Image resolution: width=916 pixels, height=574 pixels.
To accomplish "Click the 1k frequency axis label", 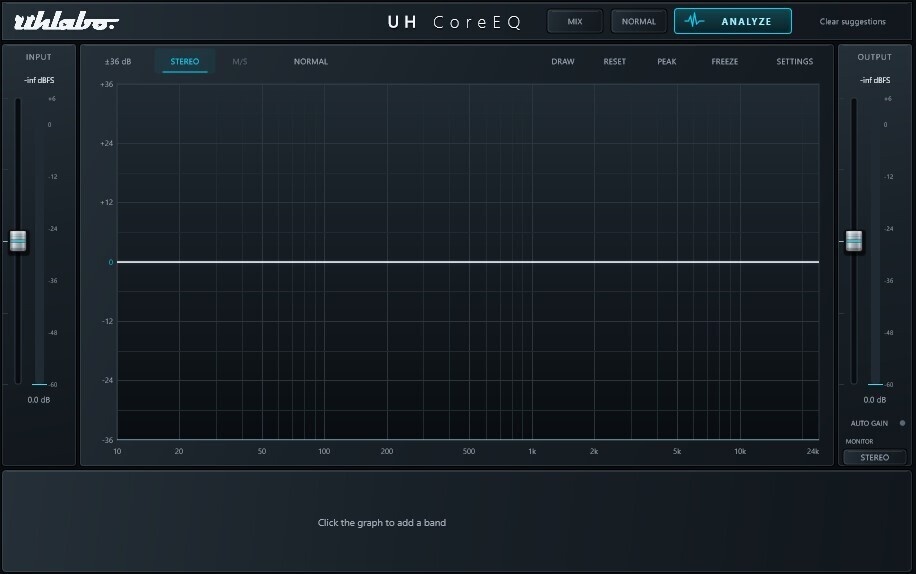I will [532, 451].
